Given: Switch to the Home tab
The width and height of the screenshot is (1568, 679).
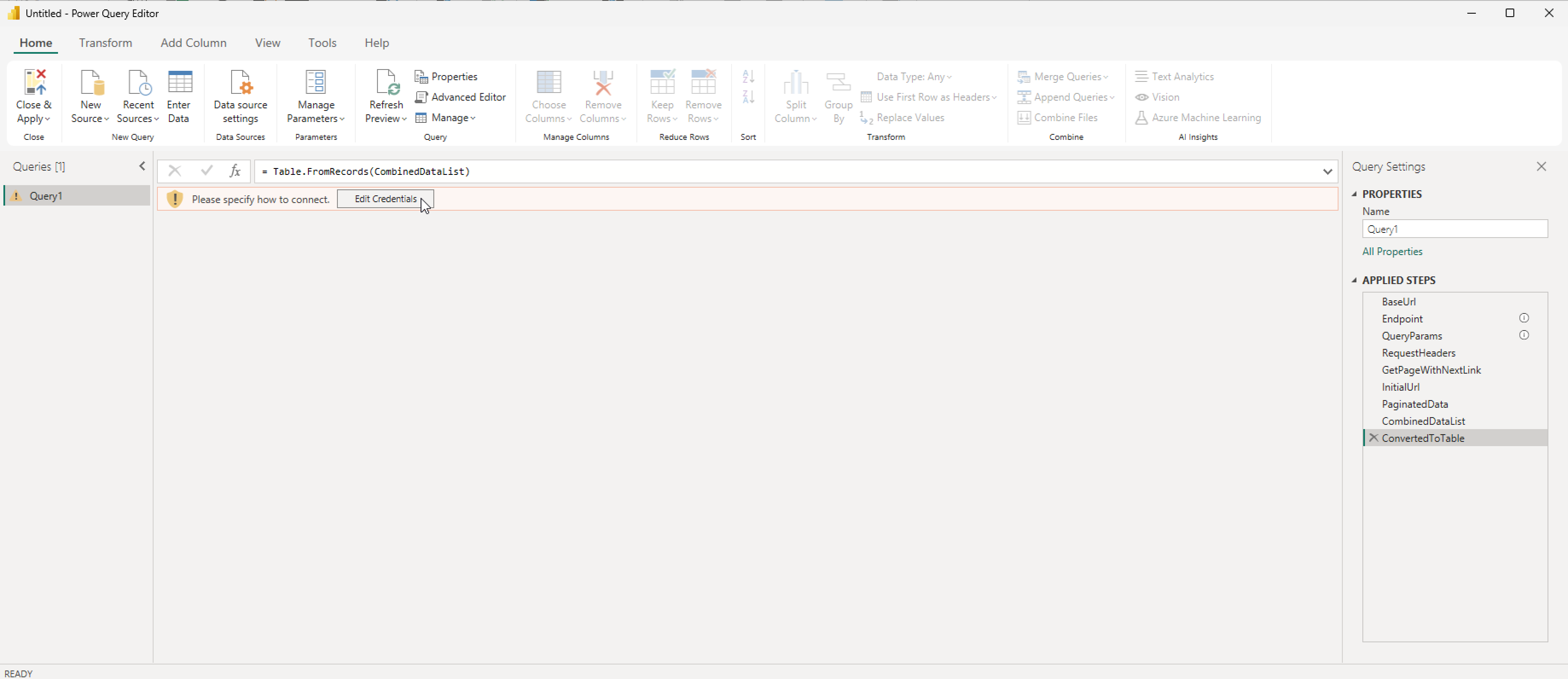Looking at the screenshot, I should (x=36, y=43).
